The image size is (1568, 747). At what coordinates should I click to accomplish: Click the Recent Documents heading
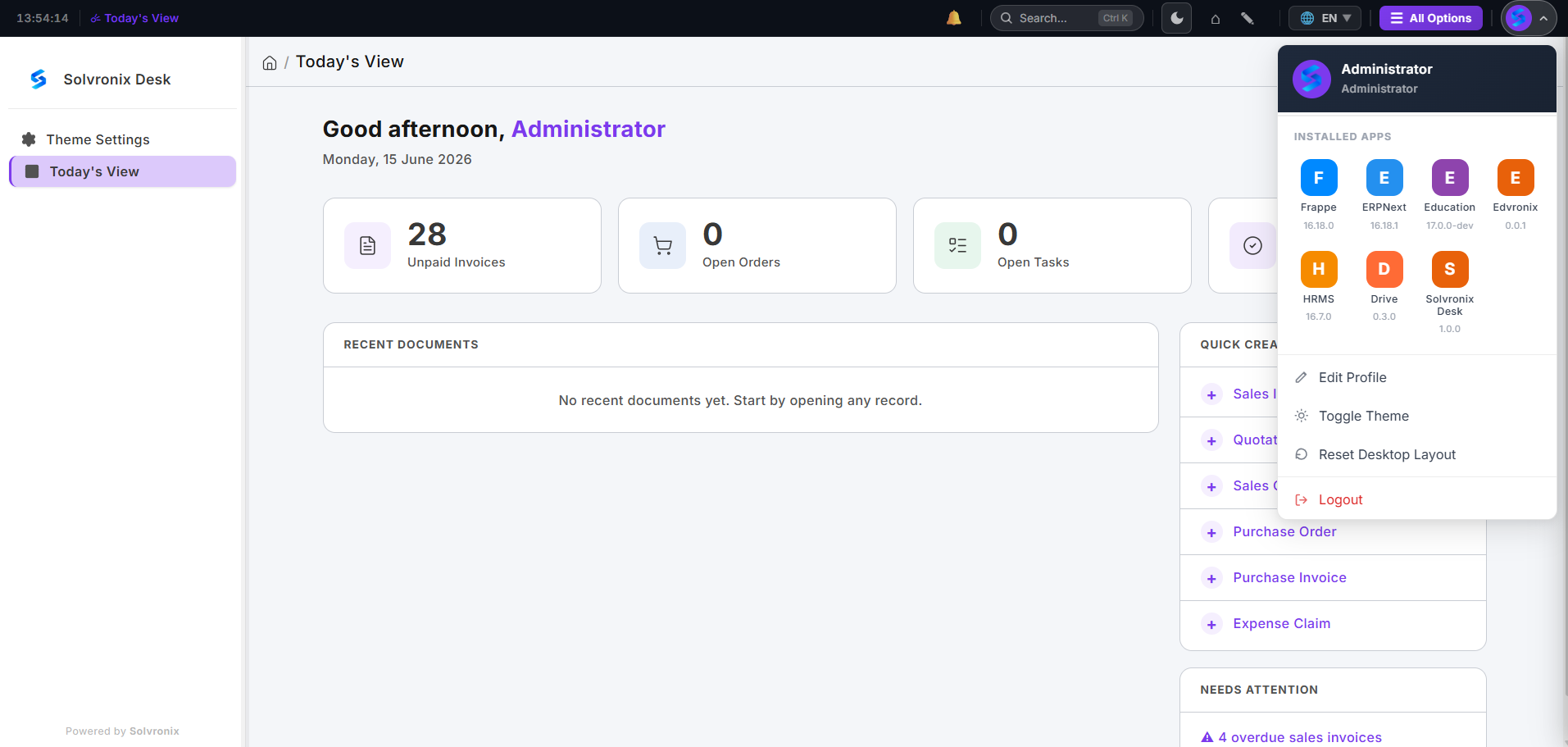coord(411,344)
